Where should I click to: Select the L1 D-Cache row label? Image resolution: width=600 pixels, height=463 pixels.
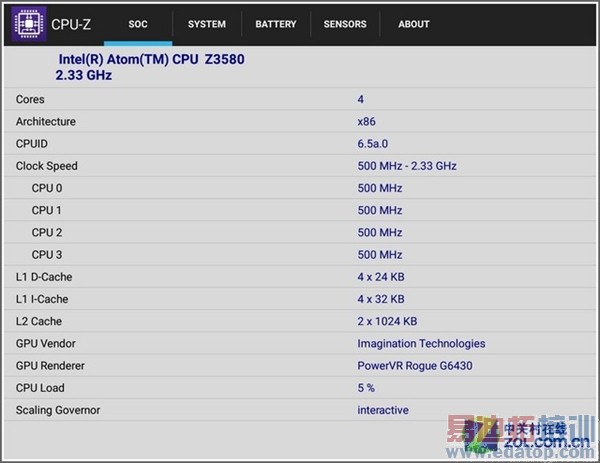click(44, 277)
